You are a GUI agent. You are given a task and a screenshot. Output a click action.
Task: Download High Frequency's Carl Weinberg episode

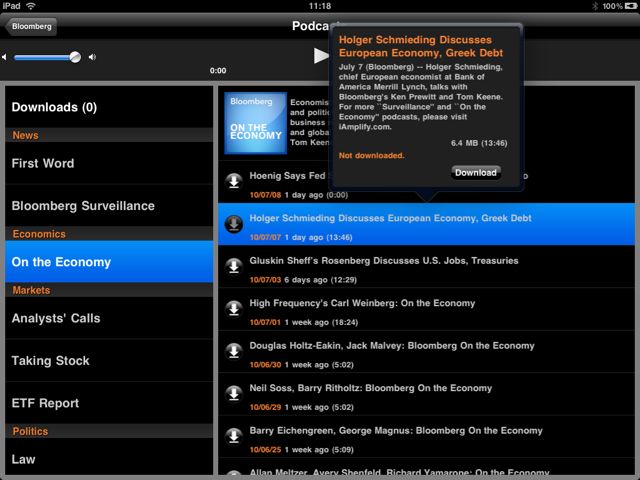(x=234, y=309)
